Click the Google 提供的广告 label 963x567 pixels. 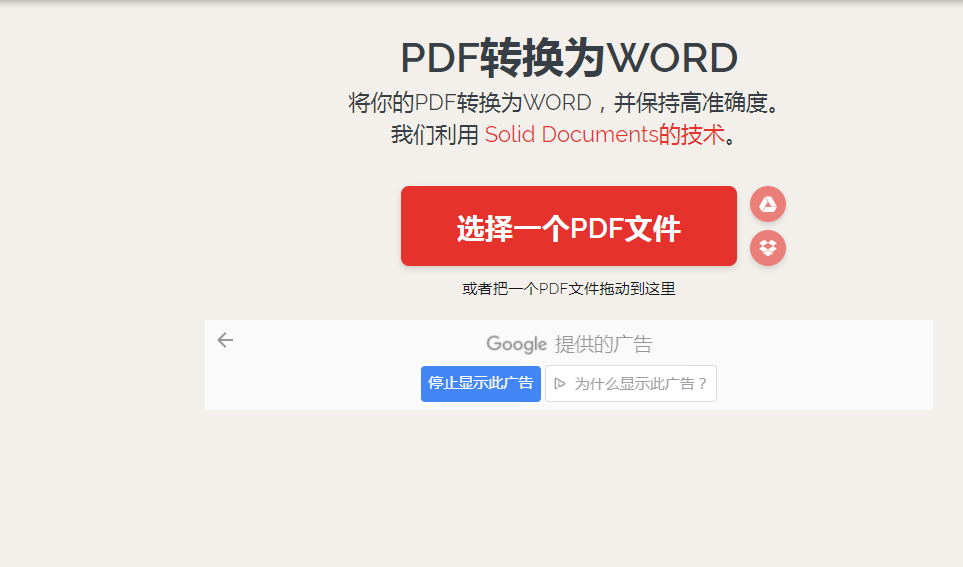click(x=569, y=344)
